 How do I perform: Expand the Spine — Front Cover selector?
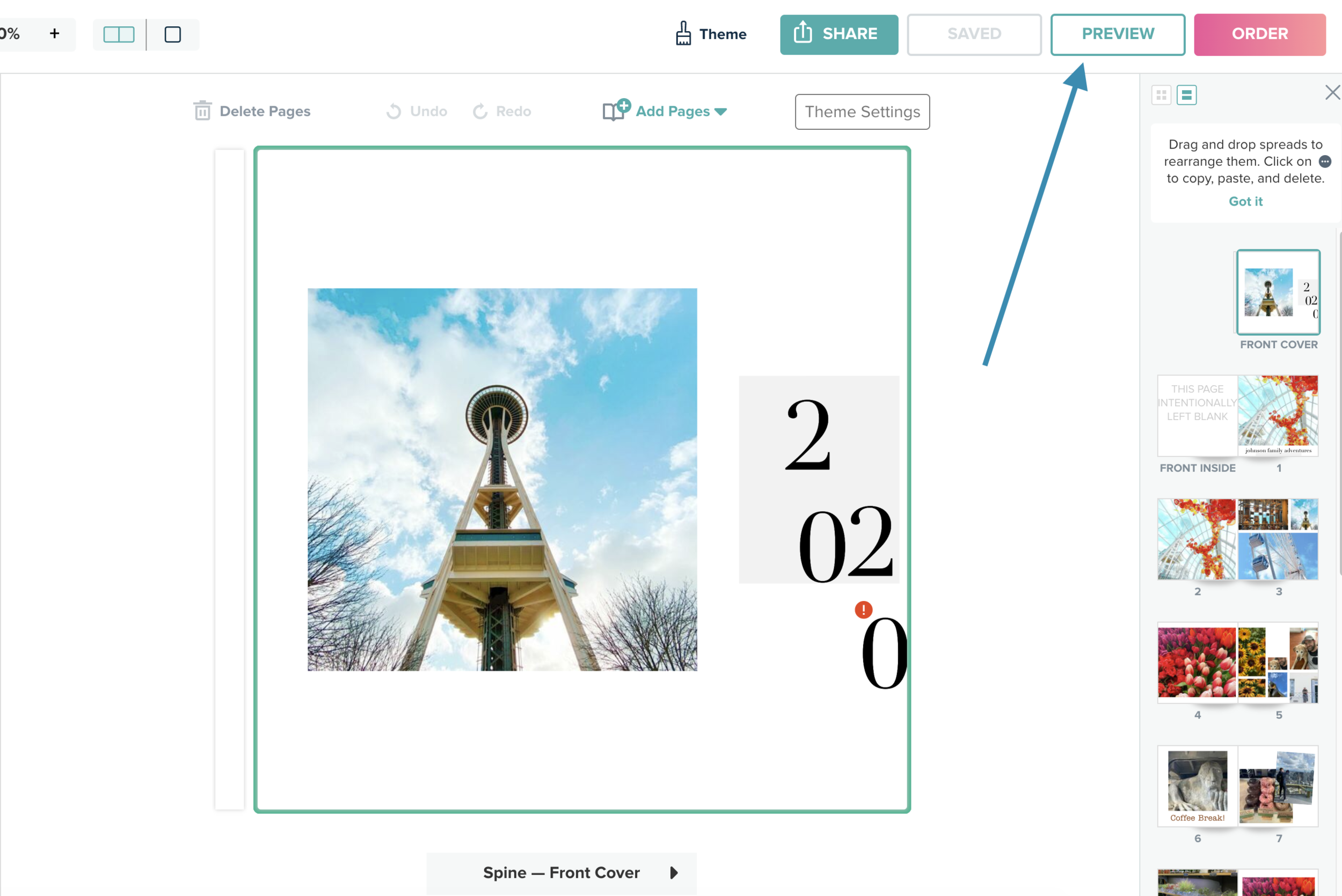coord(673,872)
